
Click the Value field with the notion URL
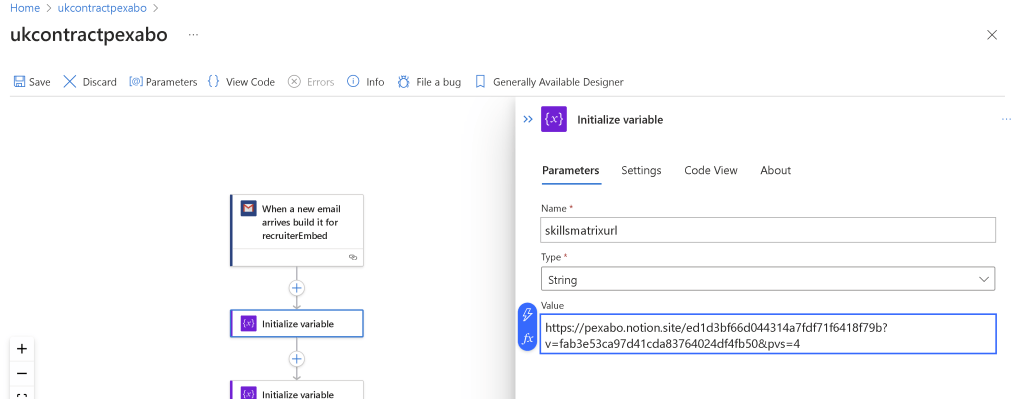[768, 334]
